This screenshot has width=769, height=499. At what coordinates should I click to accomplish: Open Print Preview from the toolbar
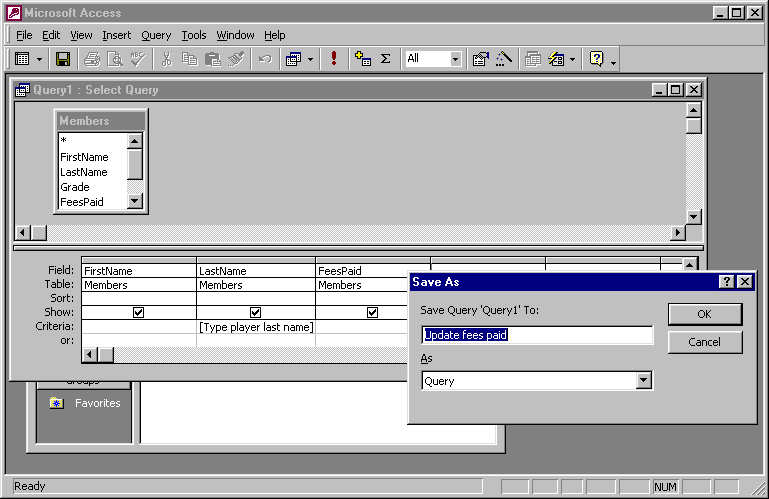point(115,59)
